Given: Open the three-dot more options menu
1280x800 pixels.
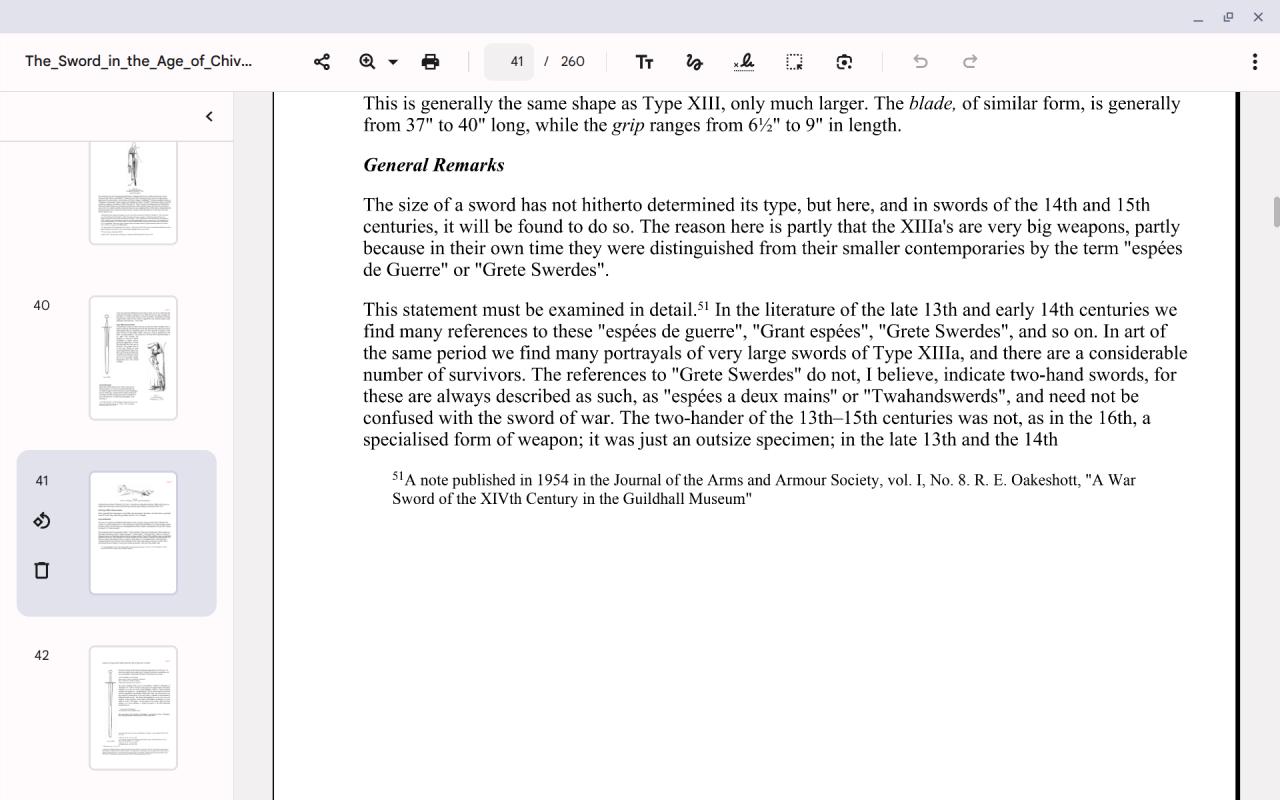Looking at the screenshot, I should tap(1255, 62).
